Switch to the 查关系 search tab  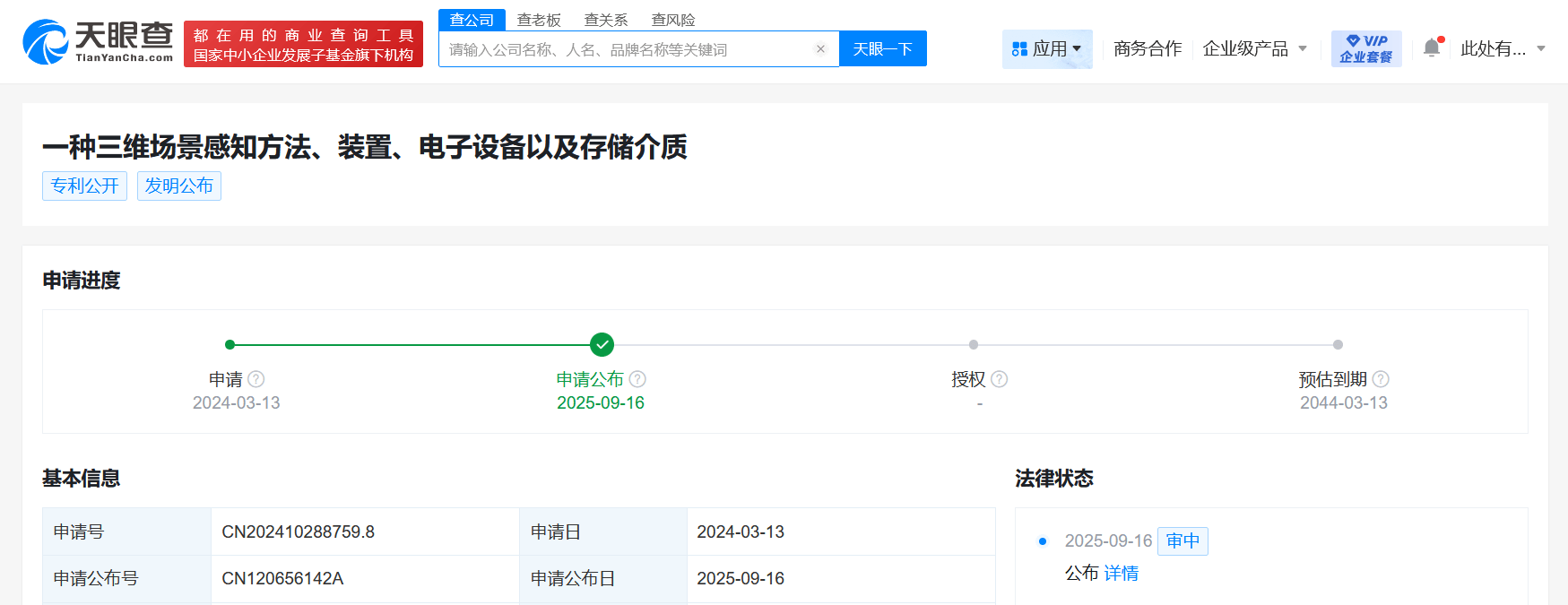coord(606,20)
